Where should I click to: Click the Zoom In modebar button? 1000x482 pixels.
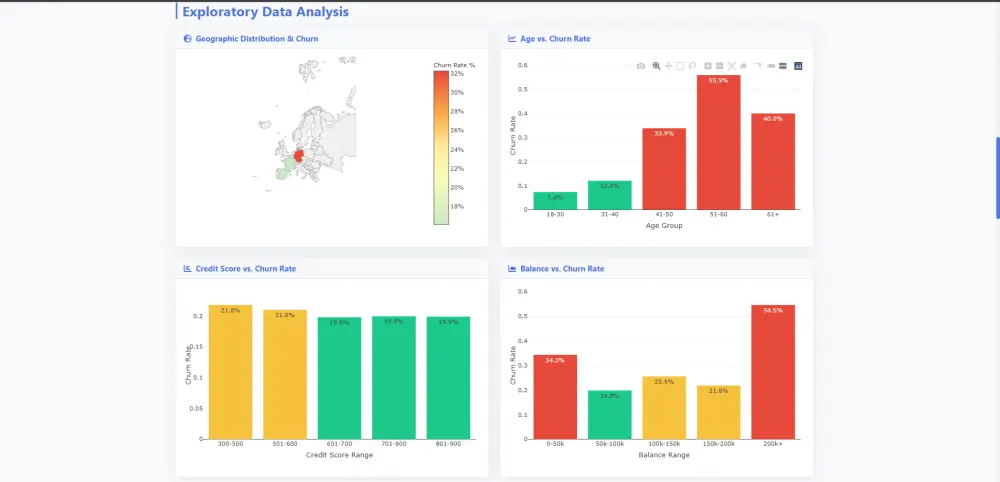pyautogui.click(x=708, y=66)
